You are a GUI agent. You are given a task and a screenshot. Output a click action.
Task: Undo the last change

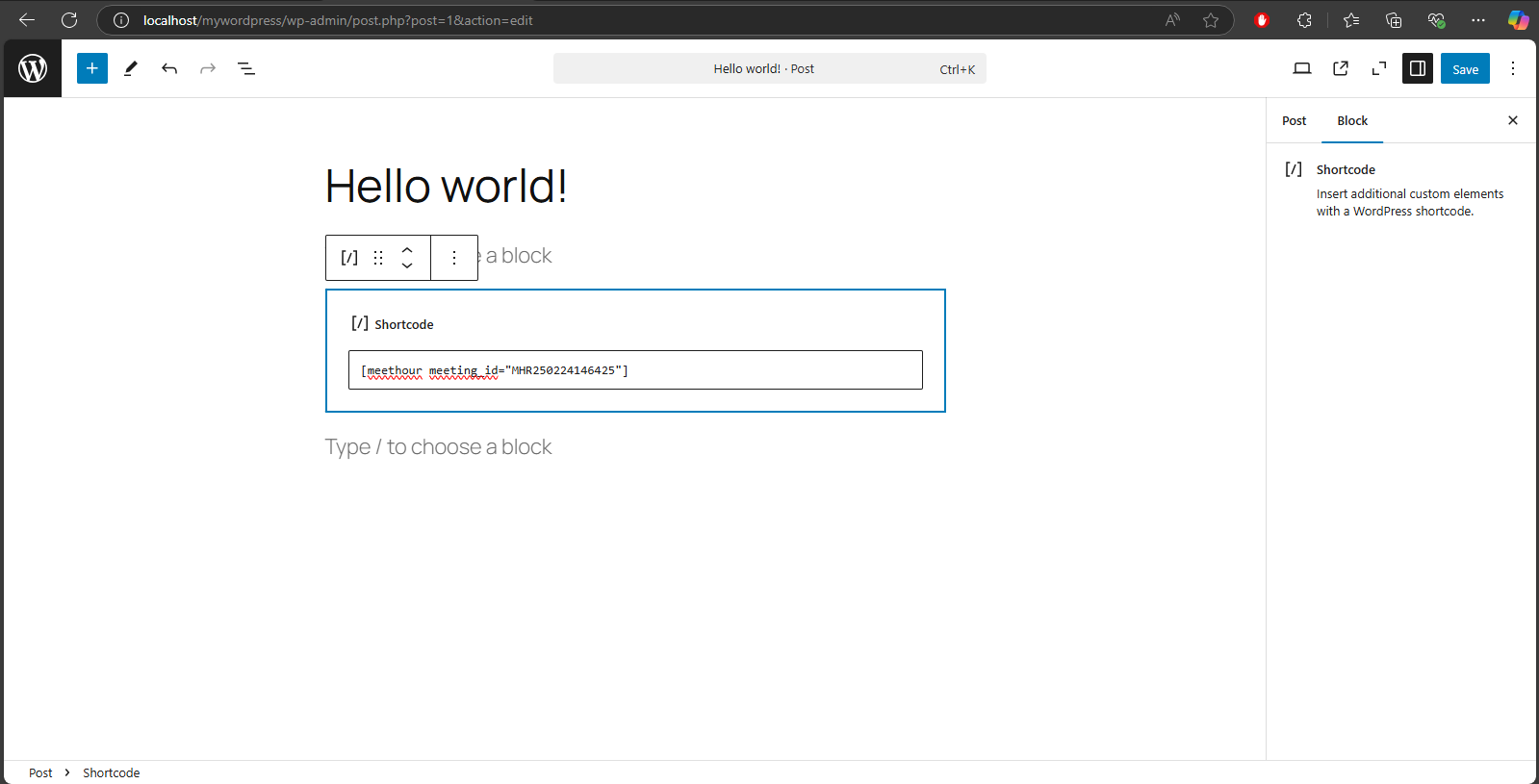click(x=169, y=68)
